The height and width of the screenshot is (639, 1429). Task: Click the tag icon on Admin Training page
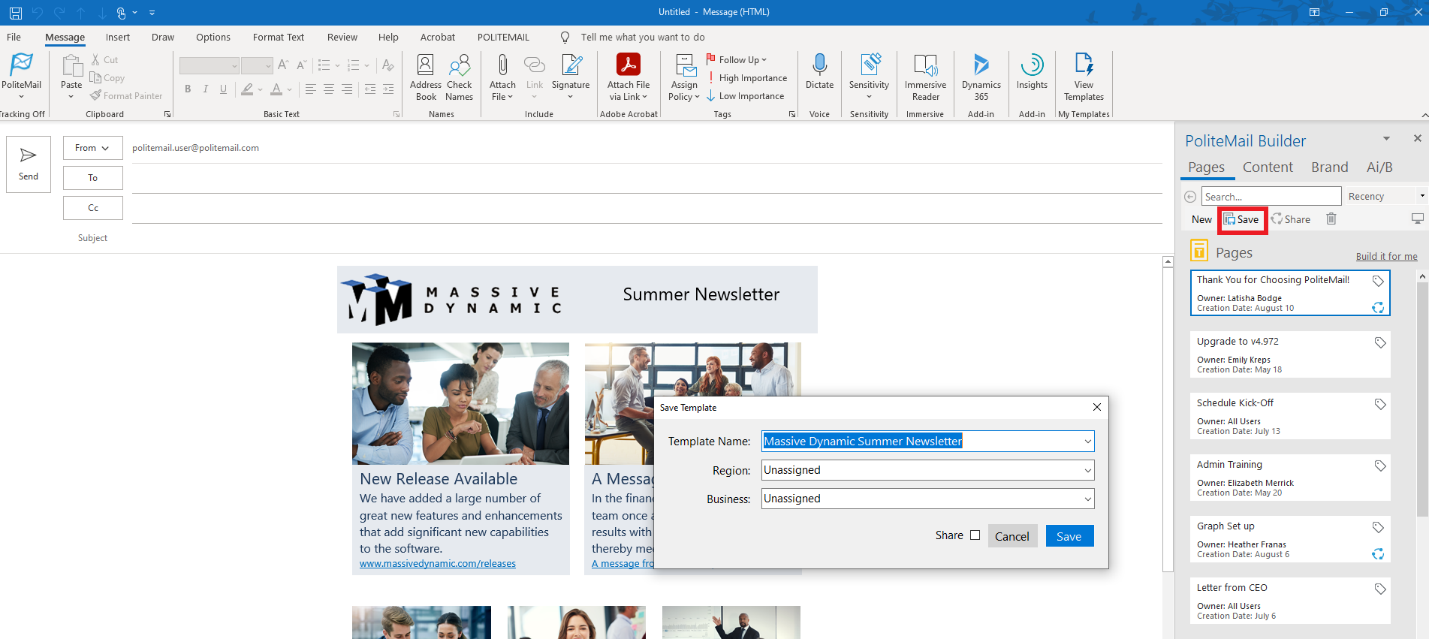pyautogui.click(x=1379, y=466)
